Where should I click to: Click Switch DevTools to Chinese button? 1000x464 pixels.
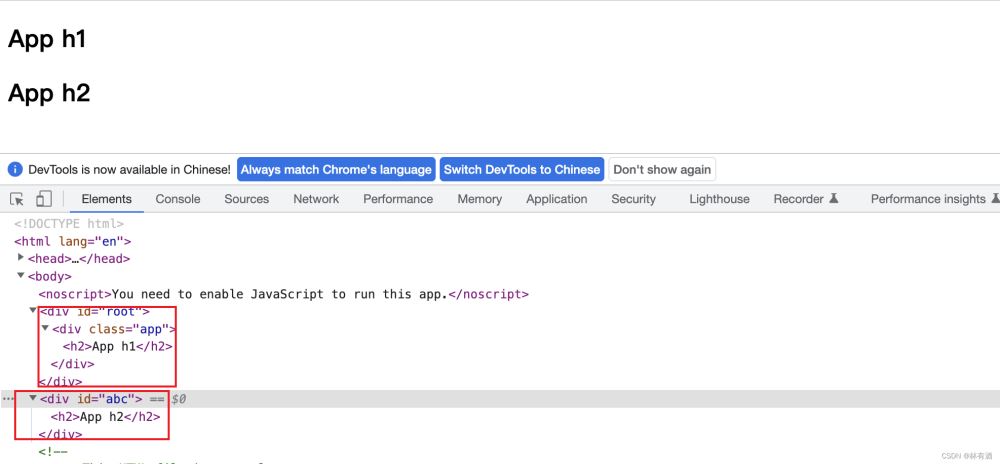(x=522, y=170)
